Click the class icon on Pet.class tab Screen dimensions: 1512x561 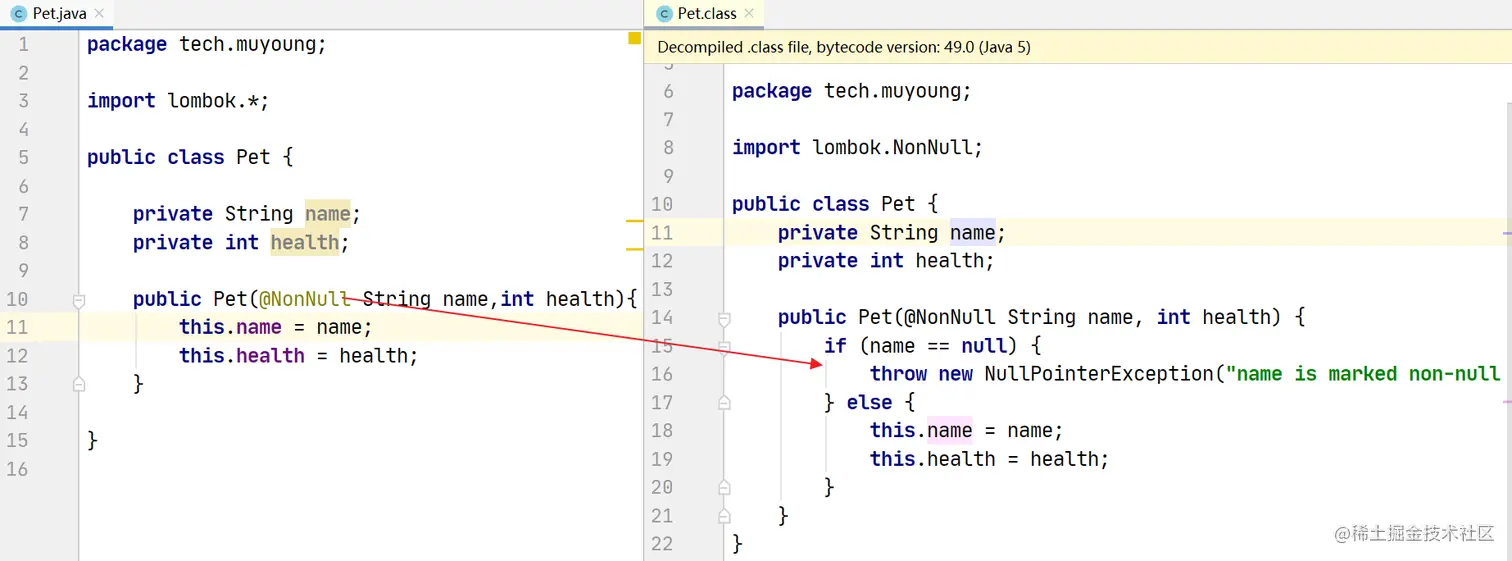click(664, 14)
